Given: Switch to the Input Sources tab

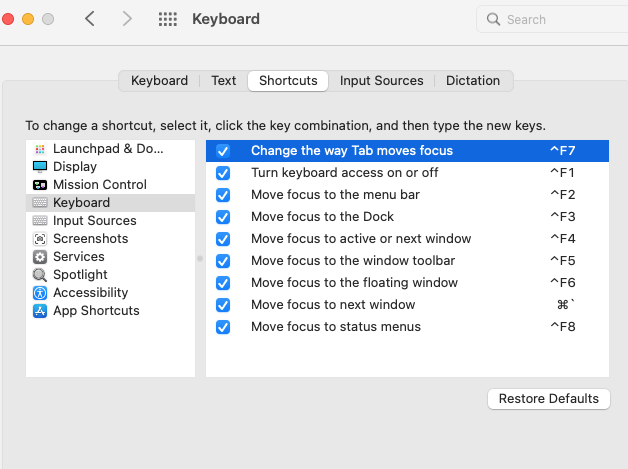Looking at the screenshot, I should 381,81.
